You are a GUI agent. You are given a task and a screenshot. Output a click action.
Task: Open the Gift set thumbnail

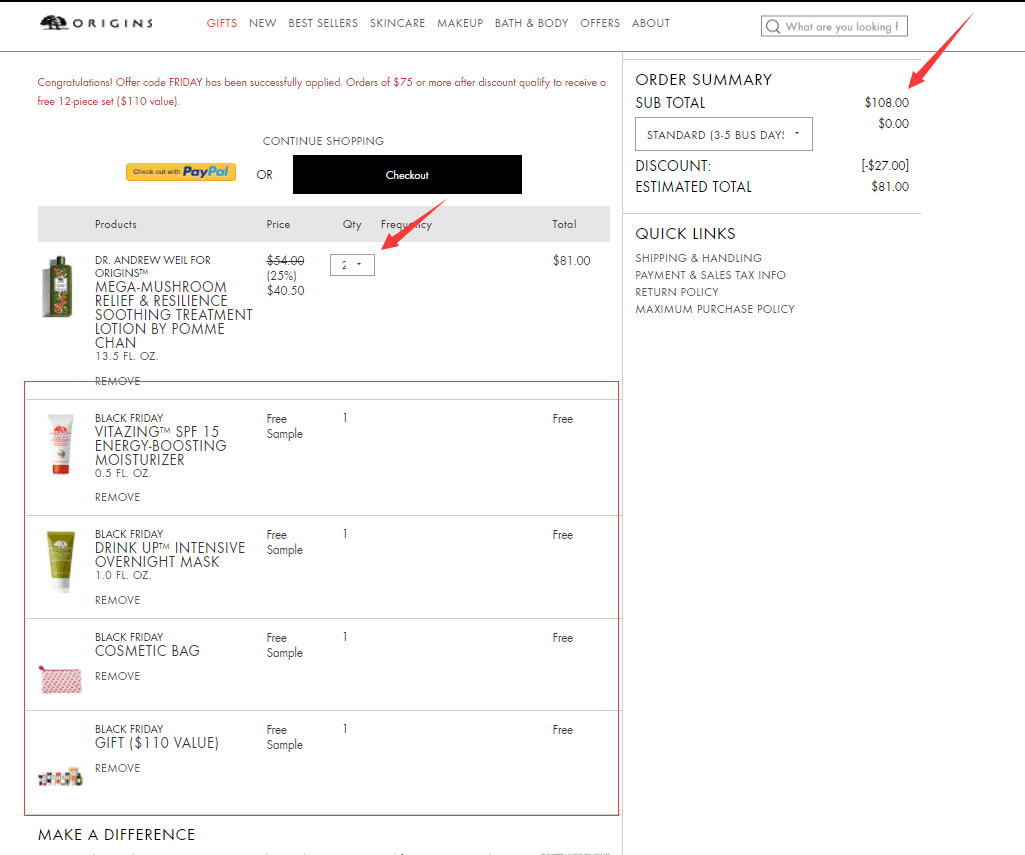click(x=60, y=777)
